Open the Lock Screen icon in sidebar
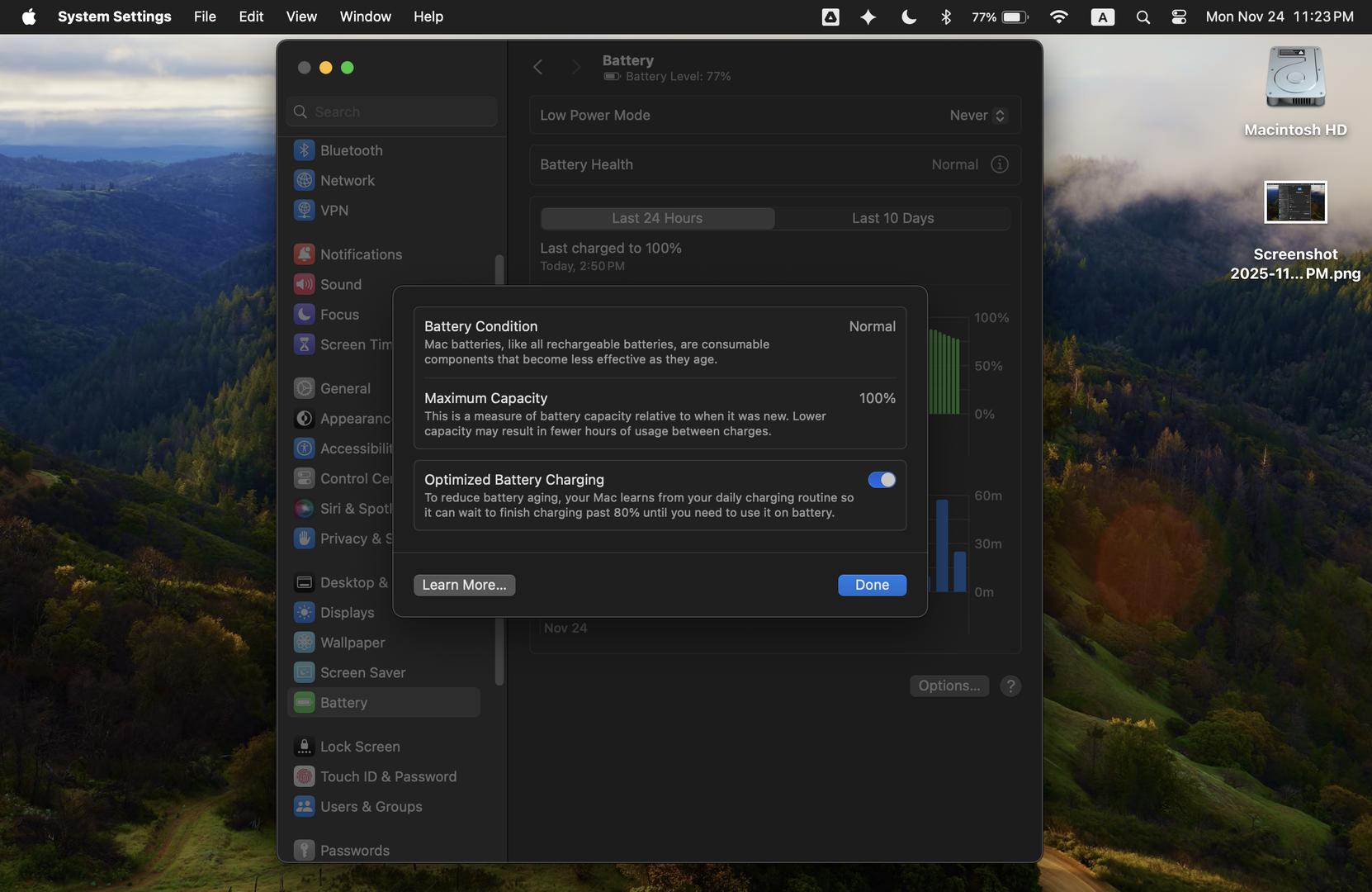The width and height of the screenshot is (1372, 892). point(305,747)
